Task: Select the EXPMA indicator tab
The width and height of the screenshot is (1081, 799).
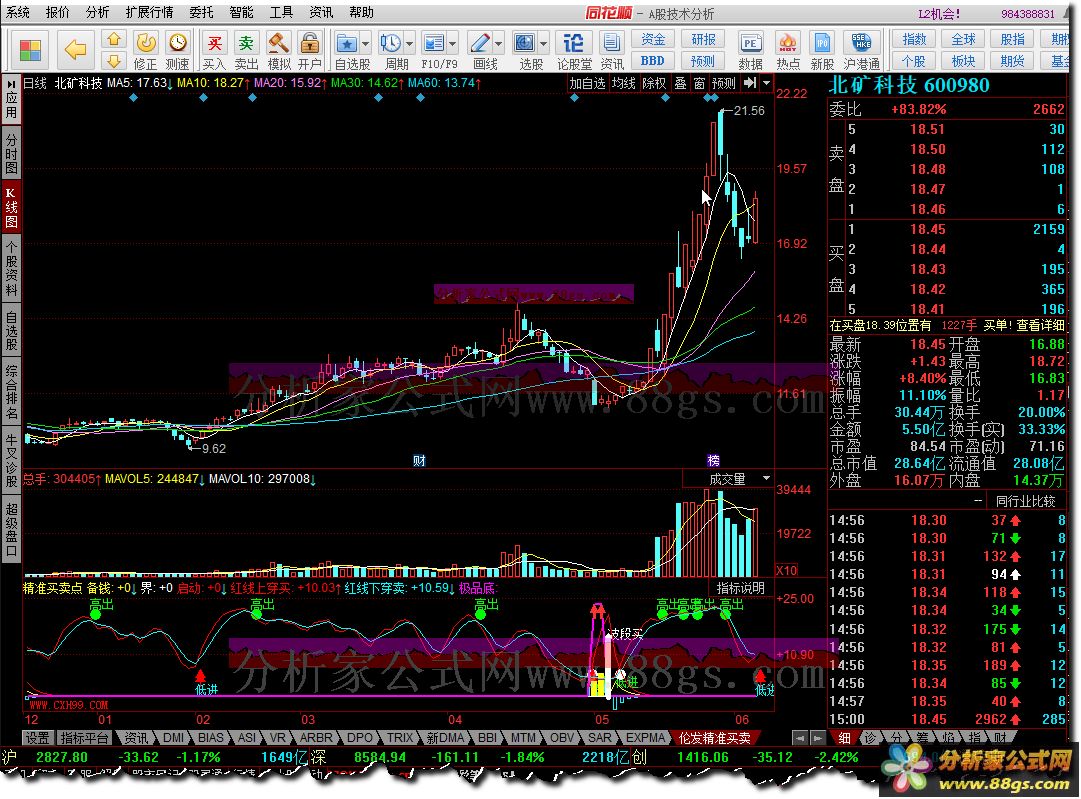Action: [x=645, y=738]
